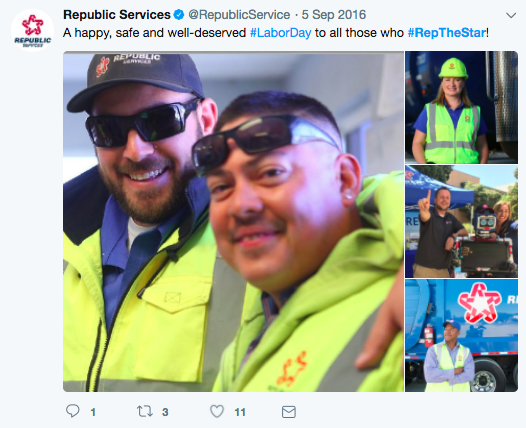The height and width of the screenshot is (428, 526).
Task: Like the tweet with the heart icon
Action: click(217, 411)
